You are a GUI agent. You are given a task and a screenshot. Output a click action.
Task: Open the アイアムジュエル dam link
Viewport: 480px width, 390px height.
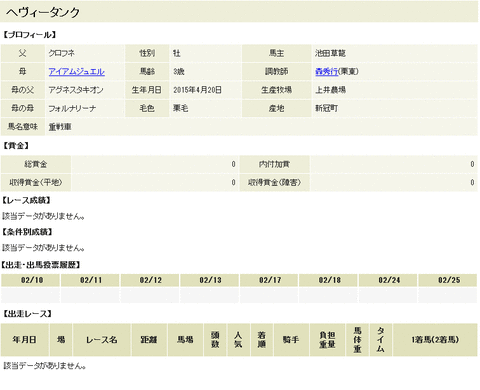pyautogui.click(x=76, y=72)
